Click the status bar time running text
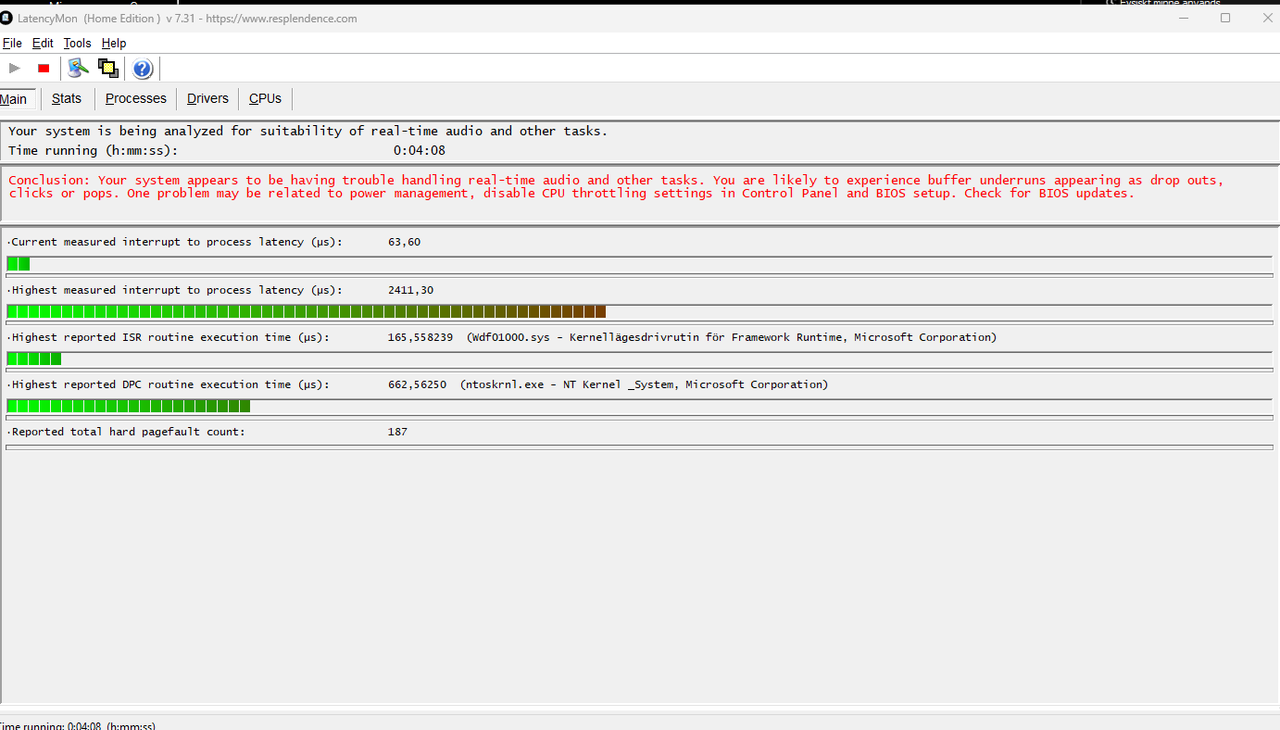 [x=77, y=725]
